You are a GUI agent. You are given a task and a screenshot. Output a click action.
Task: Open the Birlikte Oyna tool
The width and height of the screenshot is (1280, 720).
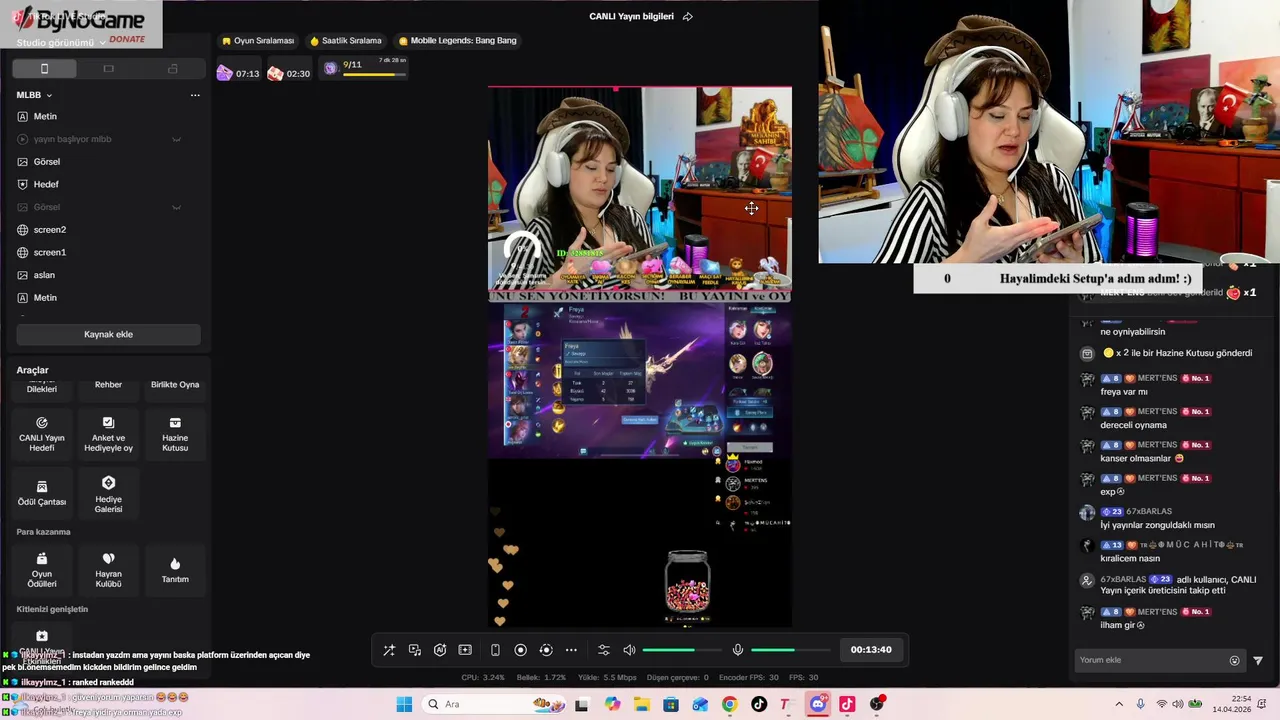coord(175,384)
